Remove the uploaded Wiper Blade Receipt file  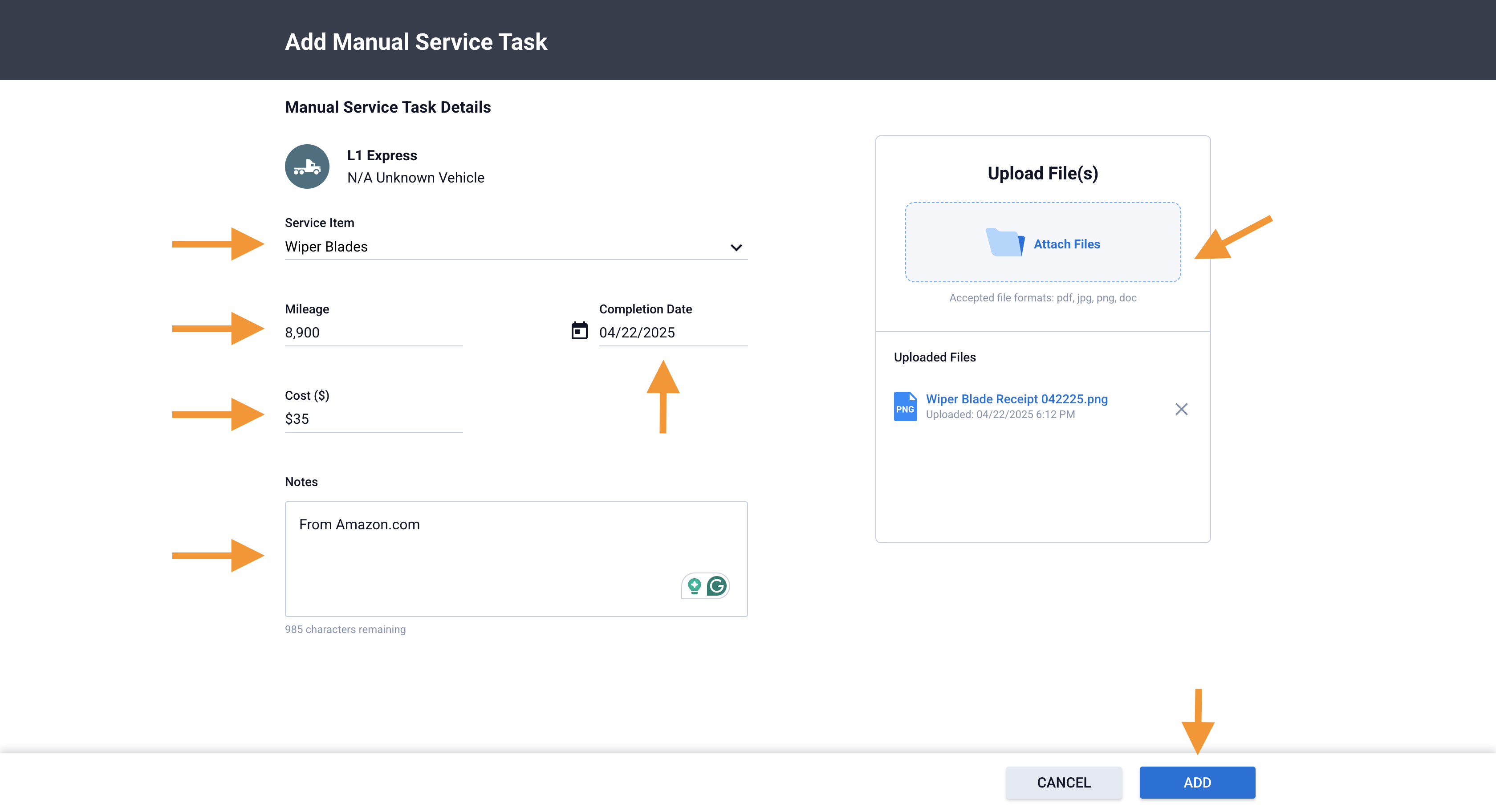[x=1181, y=409]
